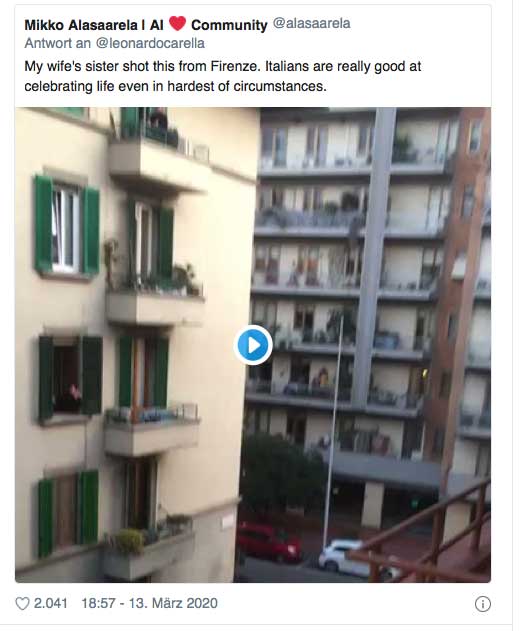Click the 2.041 likes count
This screenshot has height=631, width=528.
[50, 603]
